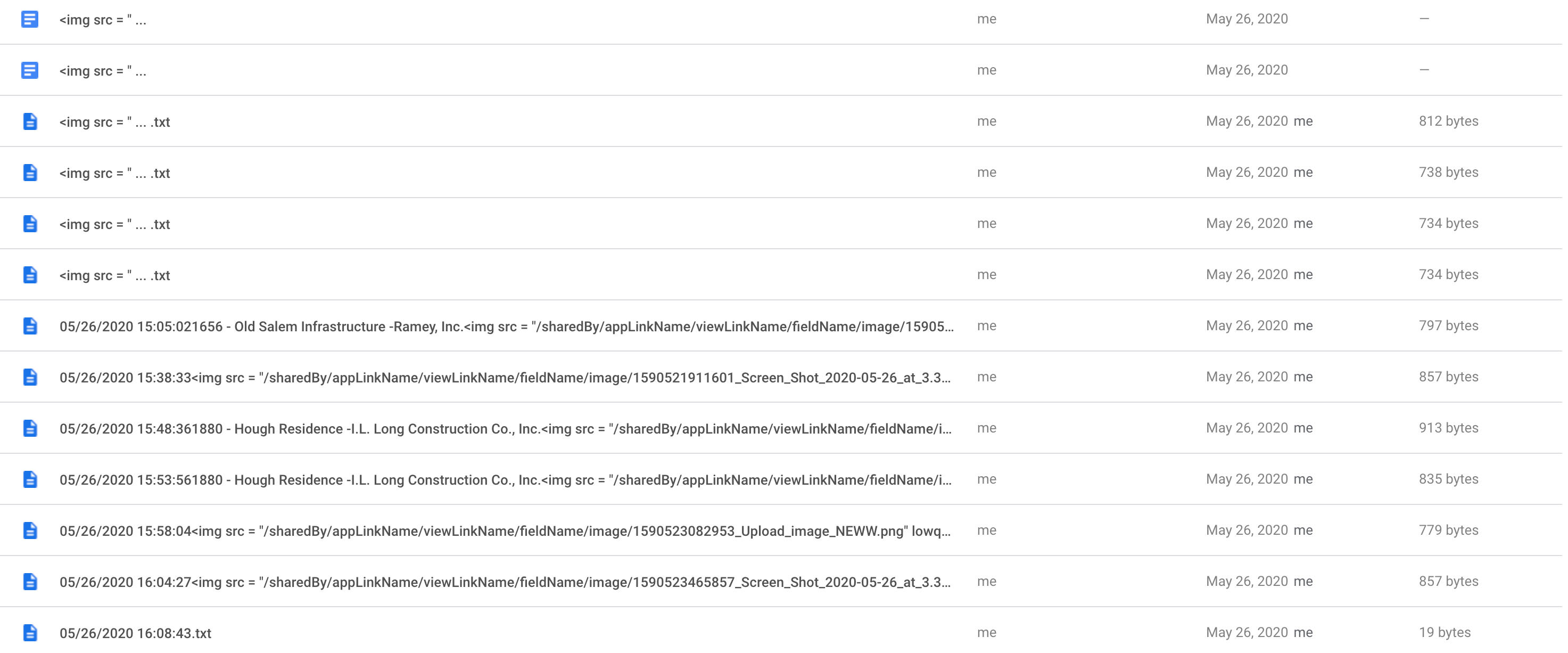The height and width of the screenshot is (653, 1568).
Task: Select the '<img src' .txt file name sized 738 bytes
Action: tap(114, 173)
